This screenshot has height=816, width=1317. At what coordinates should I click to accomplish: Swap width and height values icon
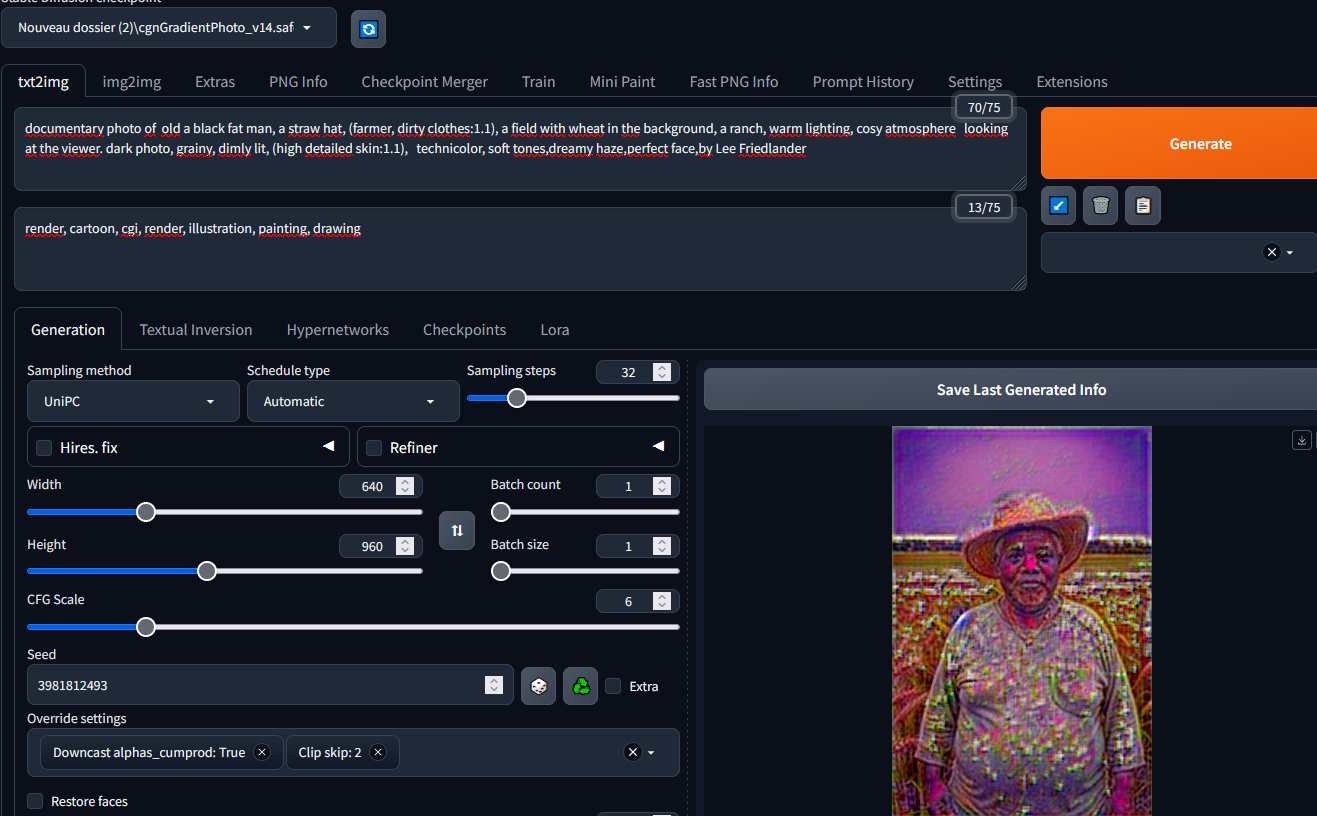pos(457,530)
